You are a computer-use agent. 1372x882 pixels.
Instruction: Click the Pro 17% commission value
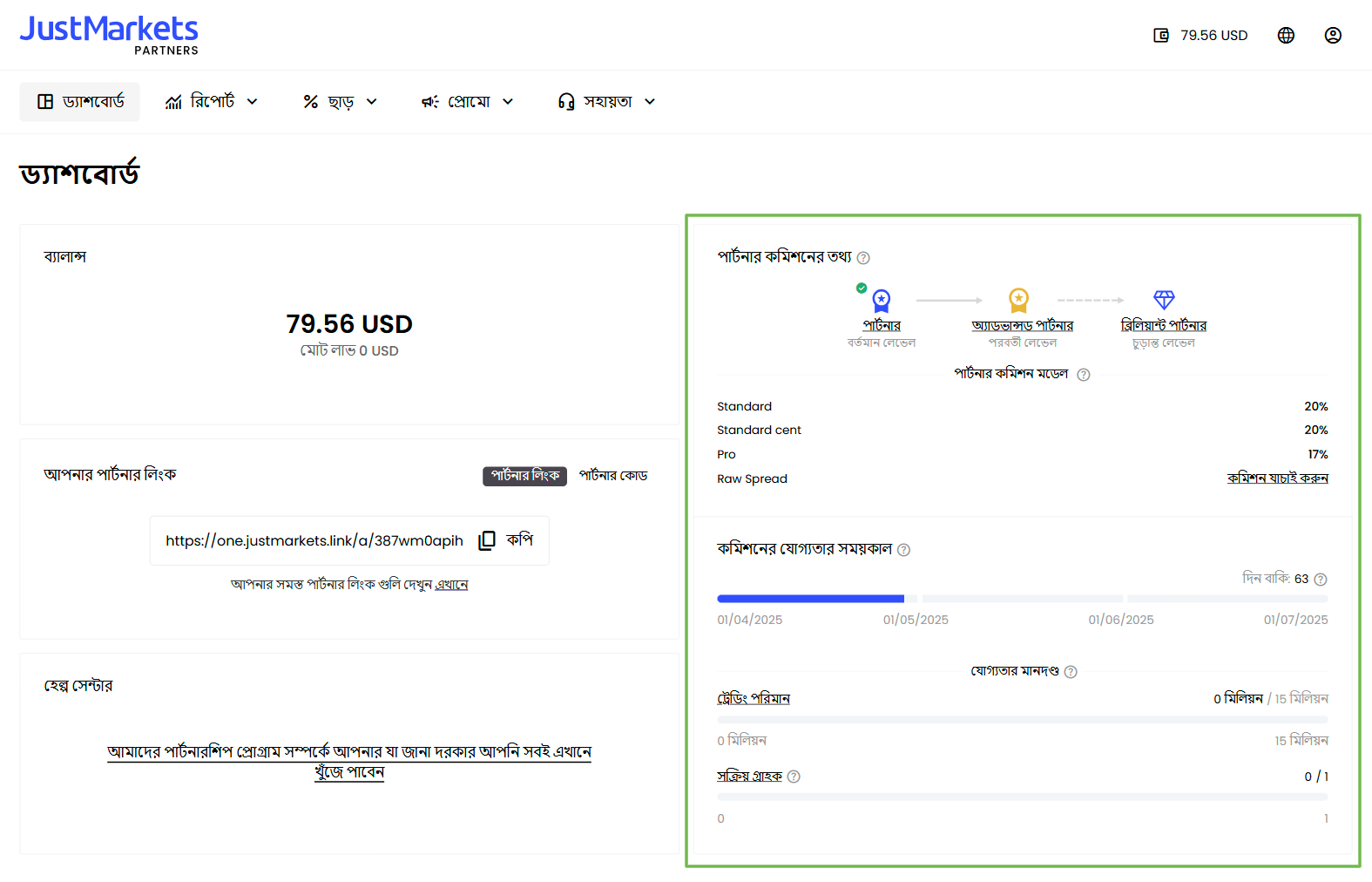[x=1318, y=455]
